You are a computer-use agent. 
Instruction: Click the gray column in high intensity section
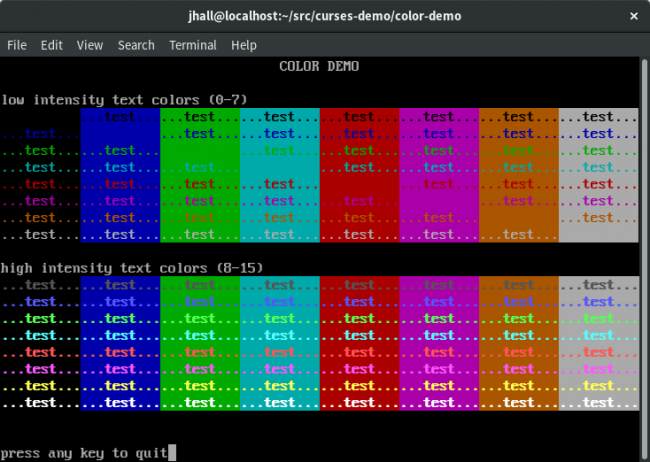pos(598,343)
